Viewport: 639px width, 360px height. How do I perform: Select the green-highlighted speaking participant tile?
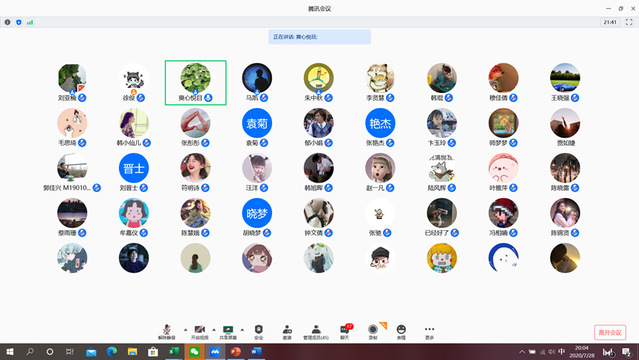(196, 83)
